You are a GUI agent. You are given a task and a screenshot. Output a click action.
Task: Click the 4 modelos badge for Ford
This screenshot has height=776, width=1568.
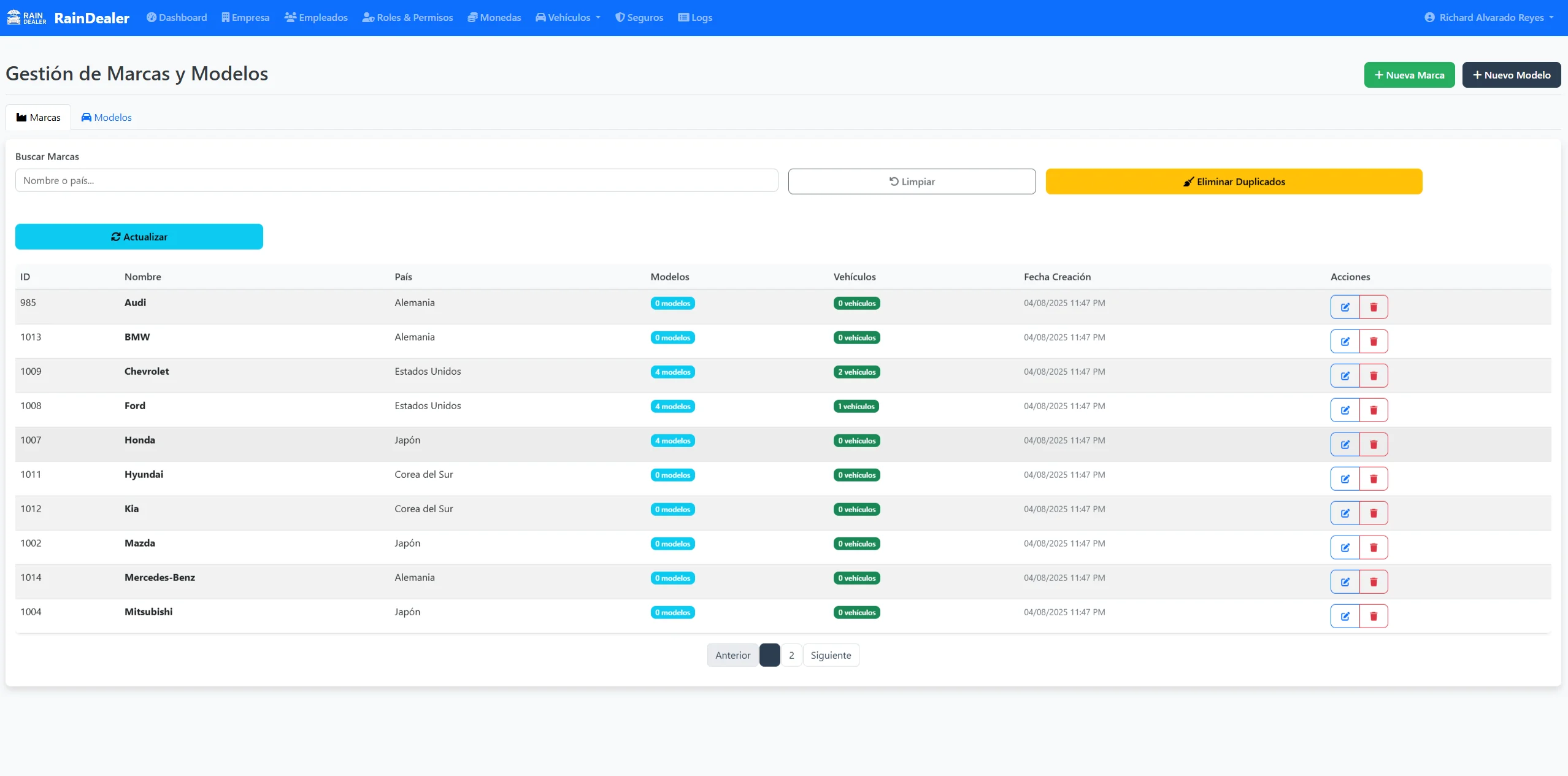pos(672,406)
